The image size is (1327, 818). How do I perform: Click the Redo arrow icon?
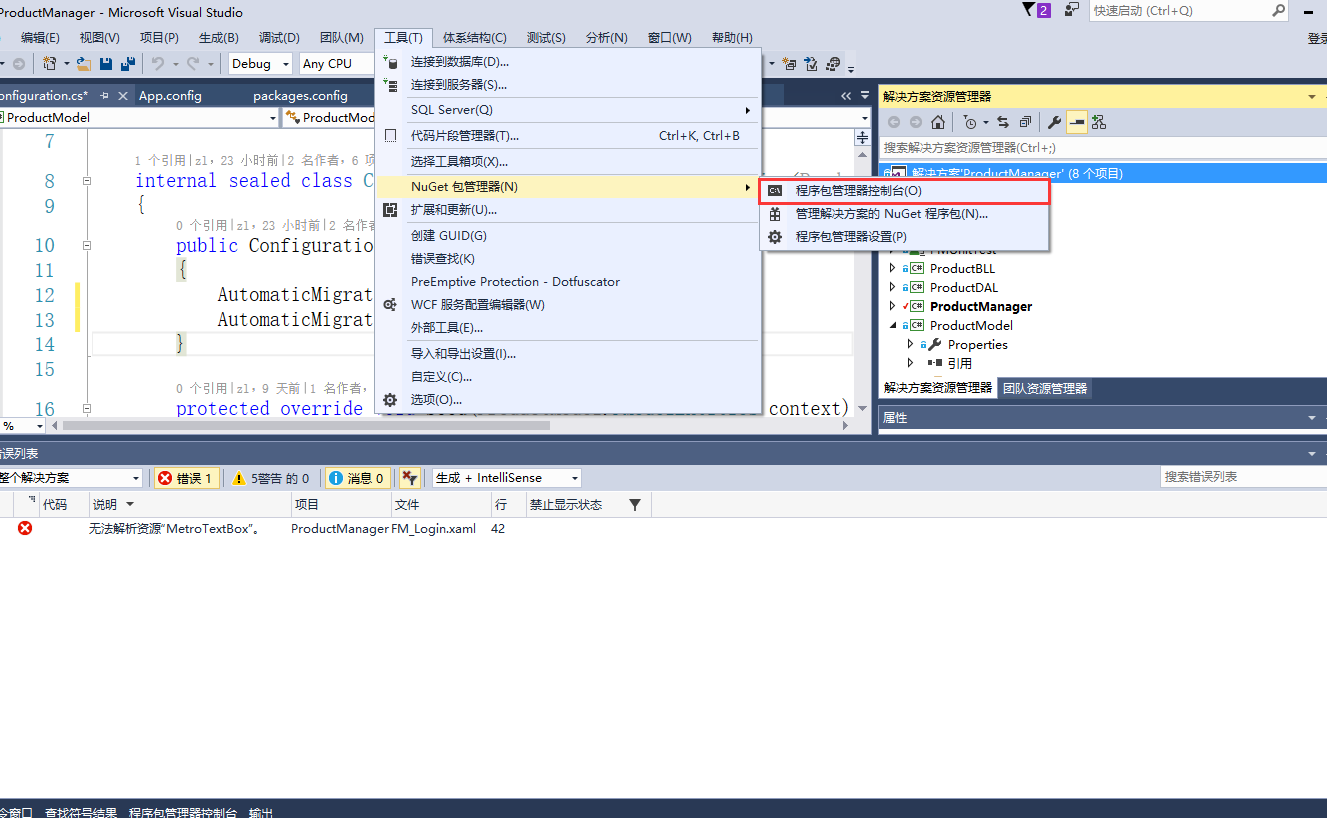(x=194, y=64)
